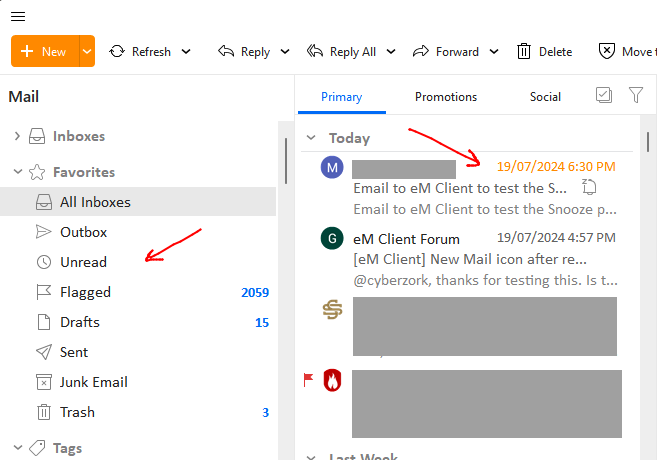Viewport: 657px width, 460px height.
Task: Click the Trash bin folder icon
Action: tap(44, 412)
